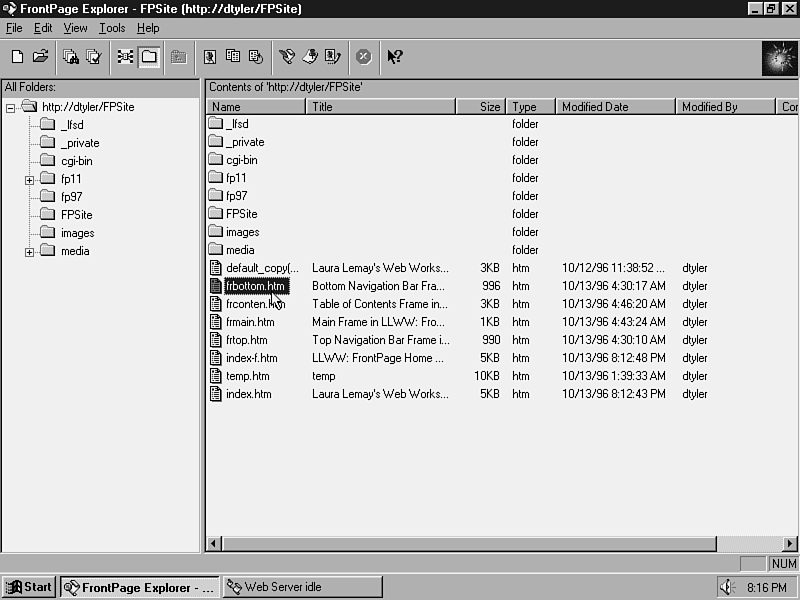Toggle Folder View button

tap(149, 57)
